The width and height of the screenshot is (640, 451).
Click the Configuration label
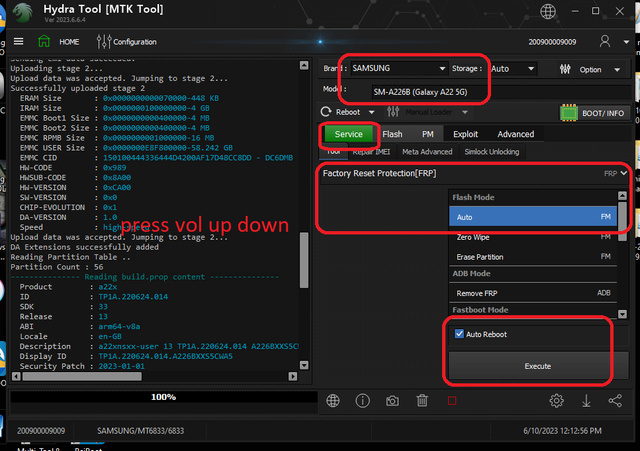135,42
